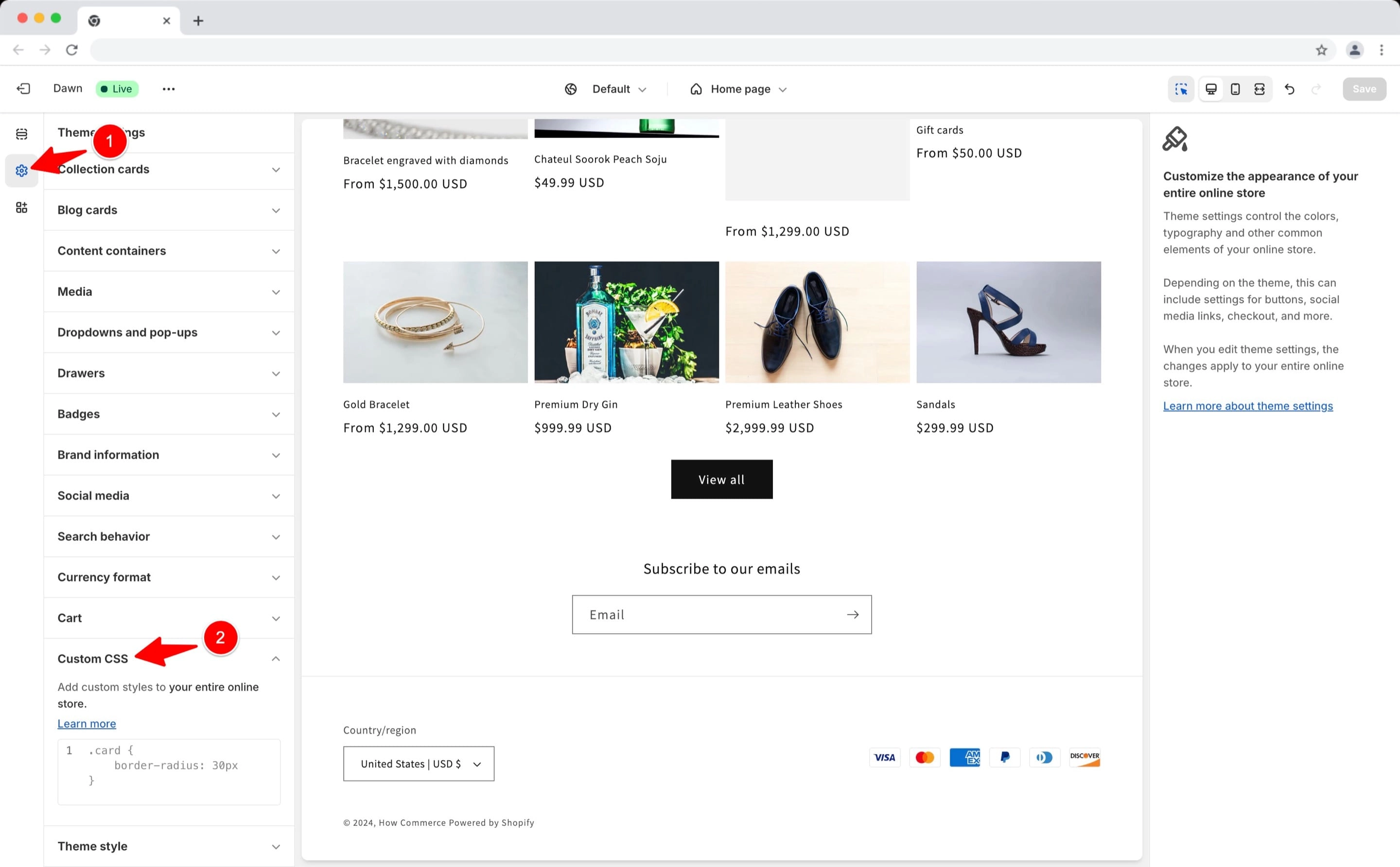Click the Premium Leather Shoes image
The width and height of the screenshot is (1400, 867).
click(x=817, y=322)
